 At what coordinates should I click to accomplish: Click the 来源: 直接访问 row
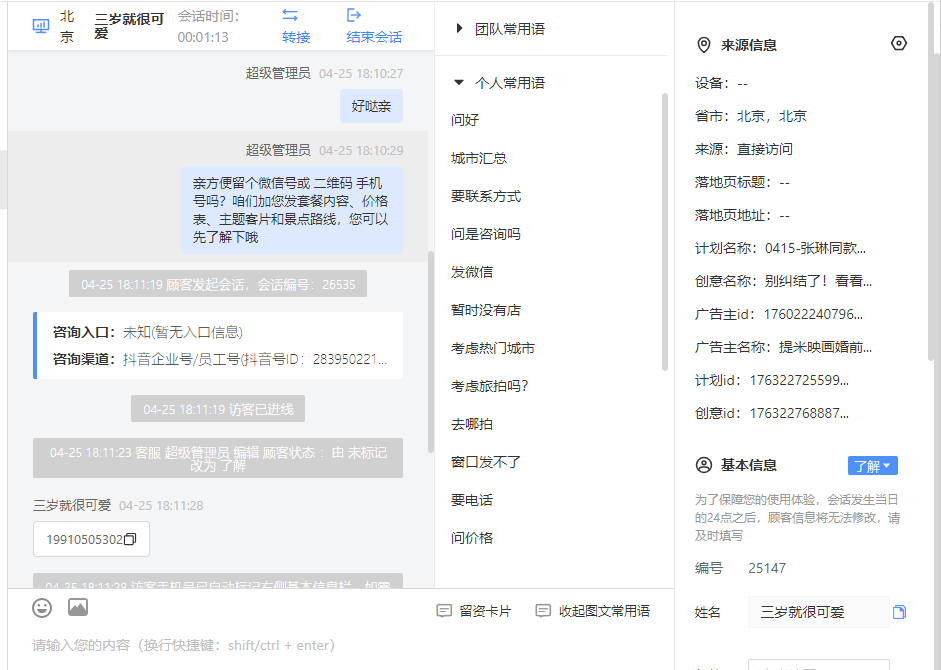744,149
